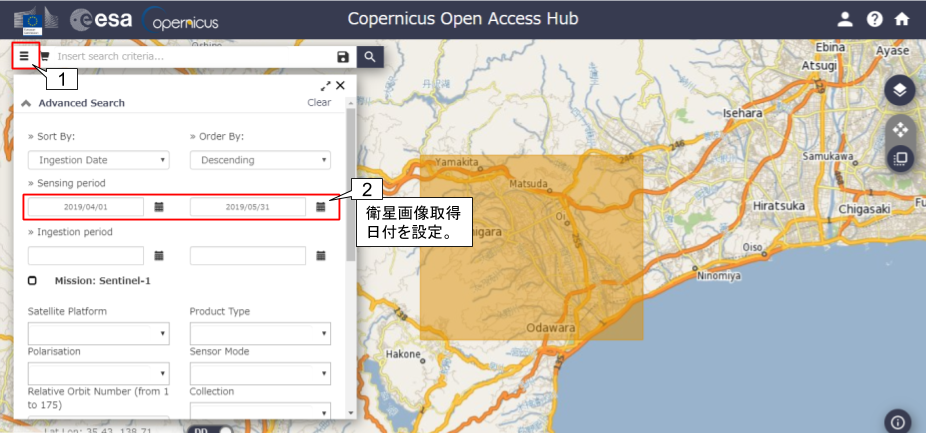Open the Polarisation dropdown
928x437 pixels.
pyautogui.click(x=98, y=374)
